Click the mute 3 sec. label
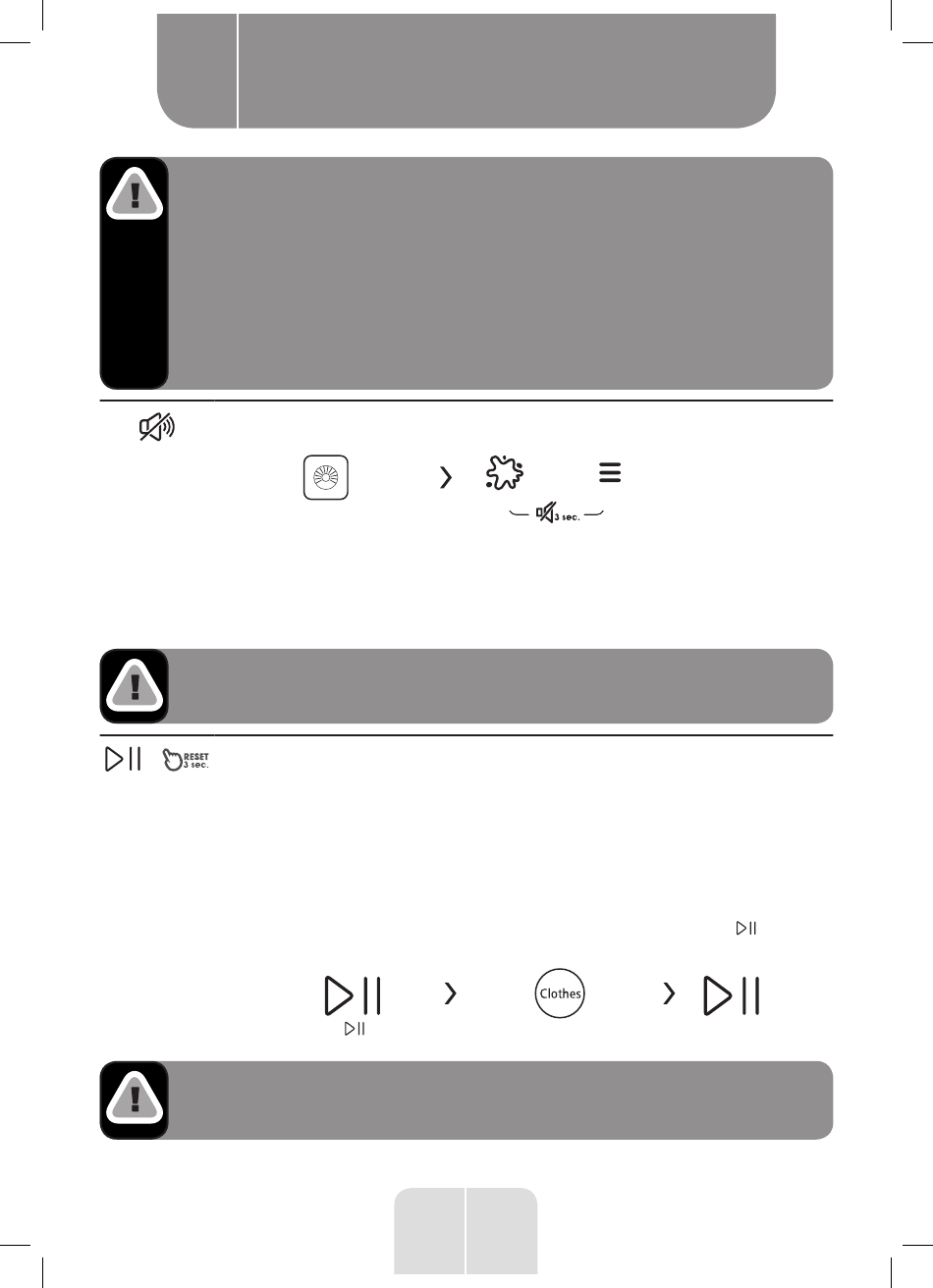 [x=558, y=513]
